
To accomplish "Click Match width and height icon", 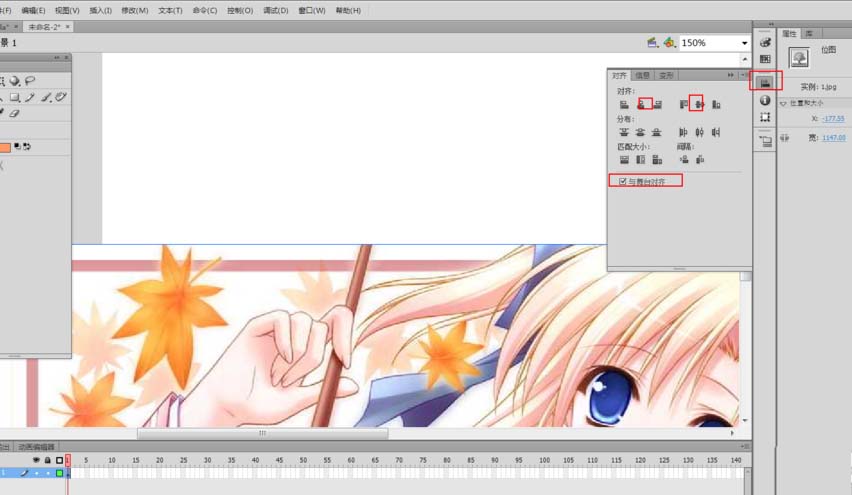I will point(657,160).
